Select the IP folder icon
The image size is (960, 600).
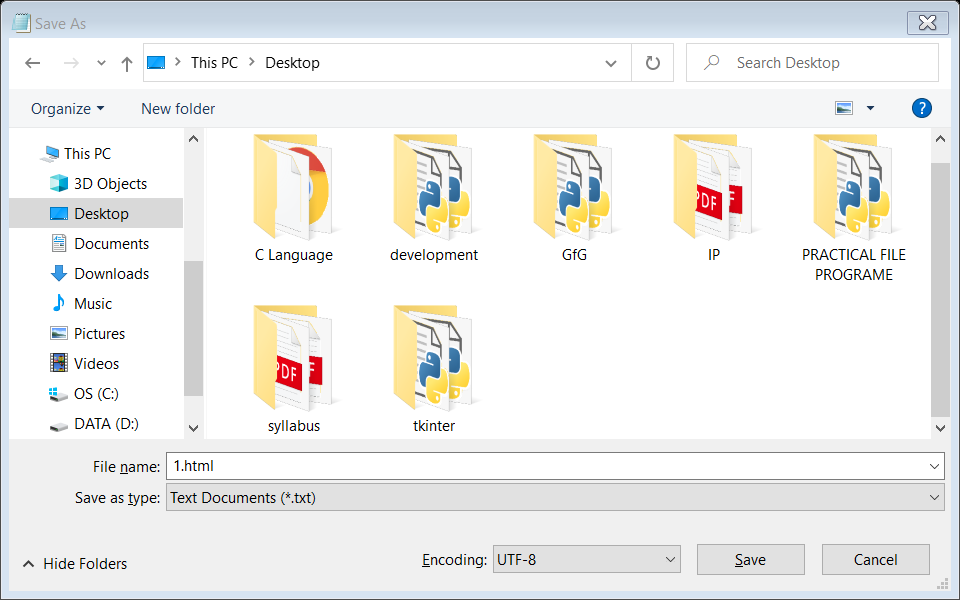coord(714,187)
